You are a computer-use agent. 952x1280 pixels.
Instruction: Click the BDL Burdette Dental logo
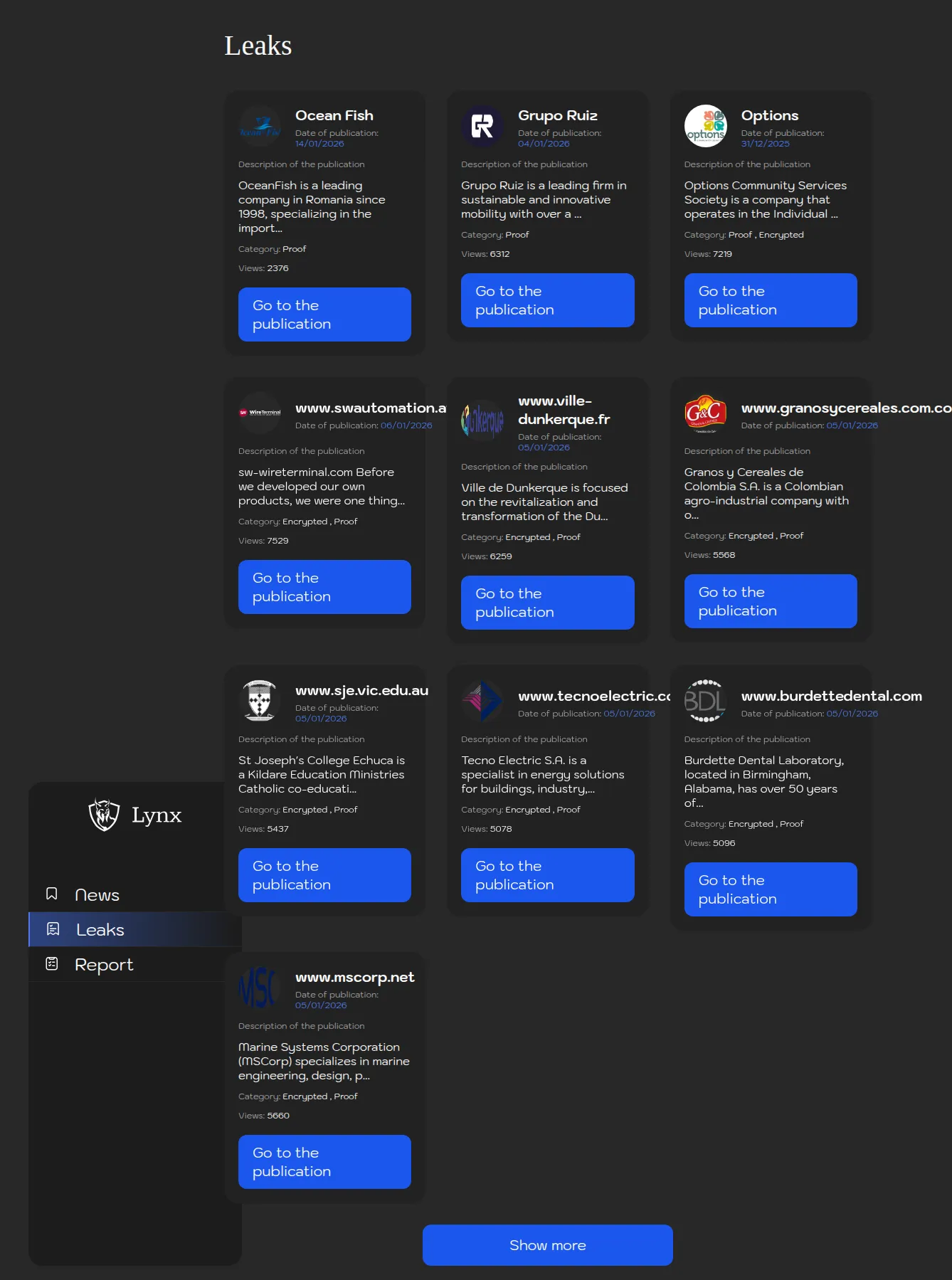coord(705,701)
